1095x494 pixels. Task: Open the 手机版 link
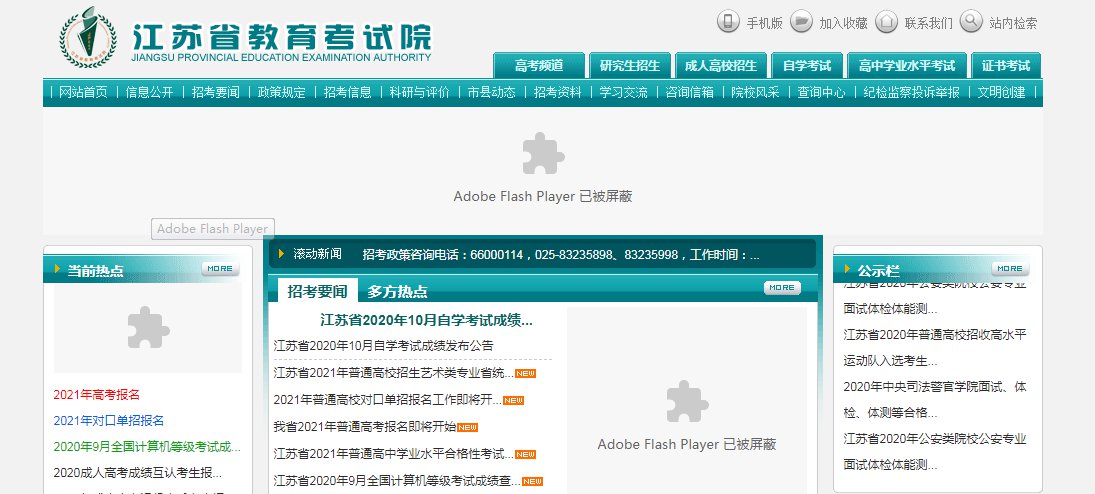(764, 23)
